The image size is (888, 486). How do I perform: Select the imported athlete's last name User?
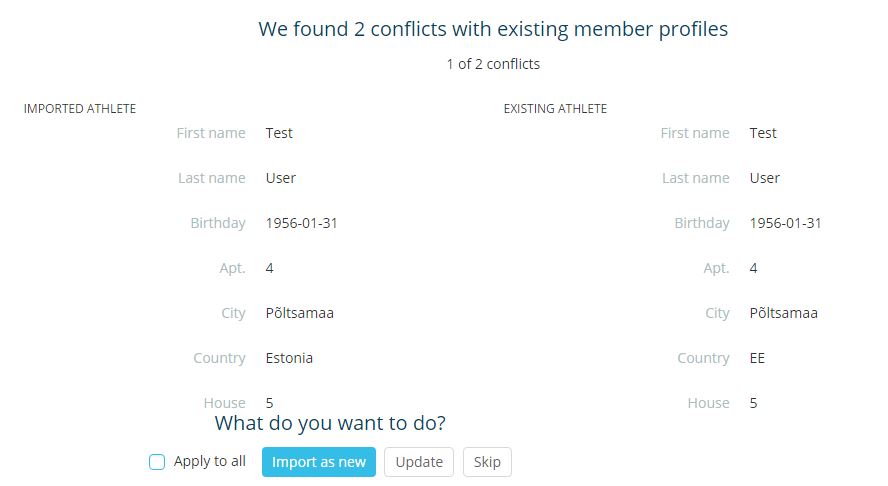click(281, 178)
